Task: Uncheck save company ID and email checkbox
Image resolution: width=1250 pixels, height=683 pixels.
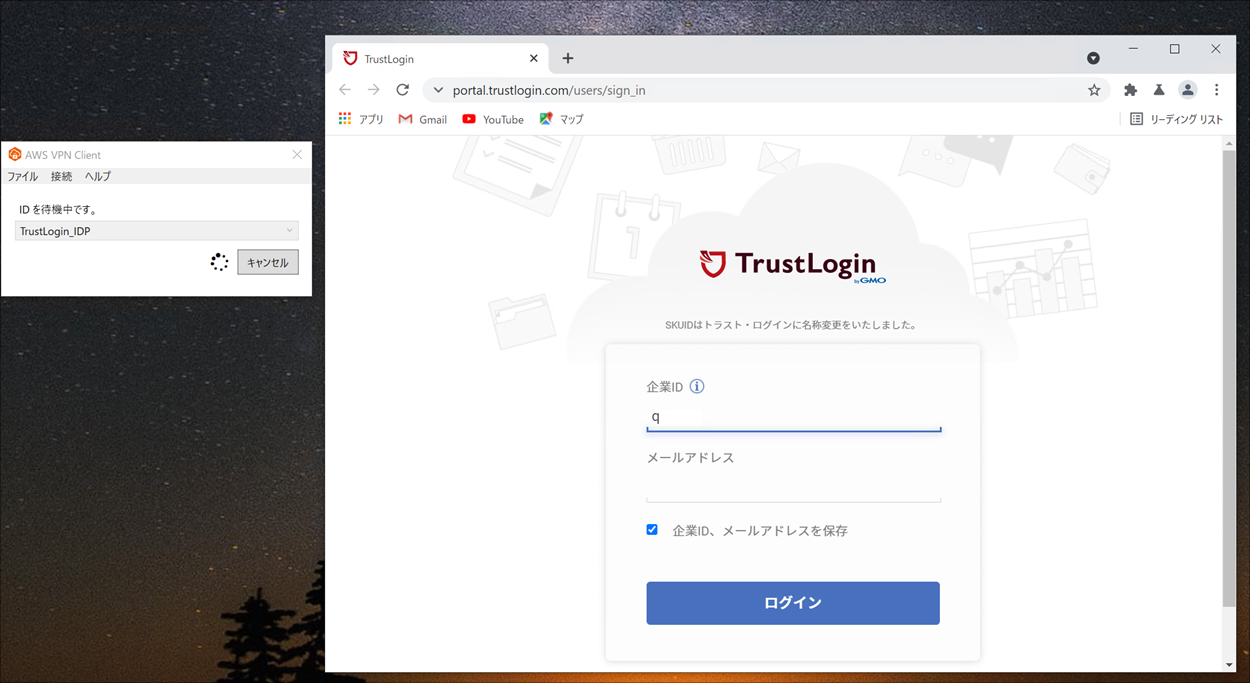Action: click(x=652, y=530)
